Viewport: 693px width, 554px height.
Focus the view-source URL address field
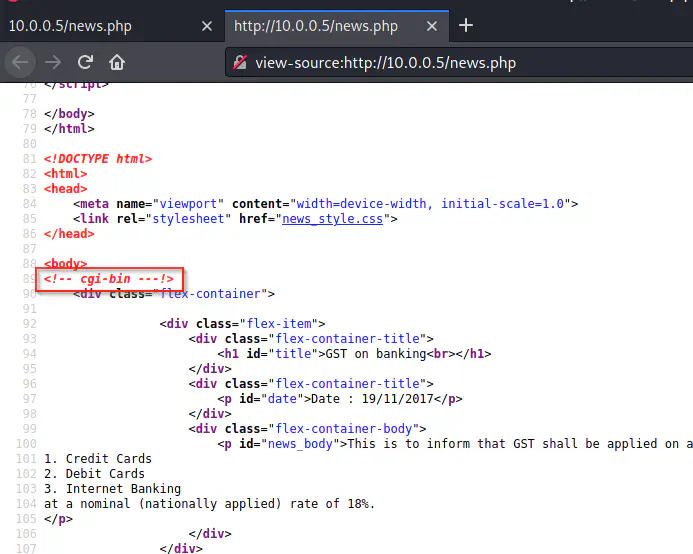click(450, 62)
